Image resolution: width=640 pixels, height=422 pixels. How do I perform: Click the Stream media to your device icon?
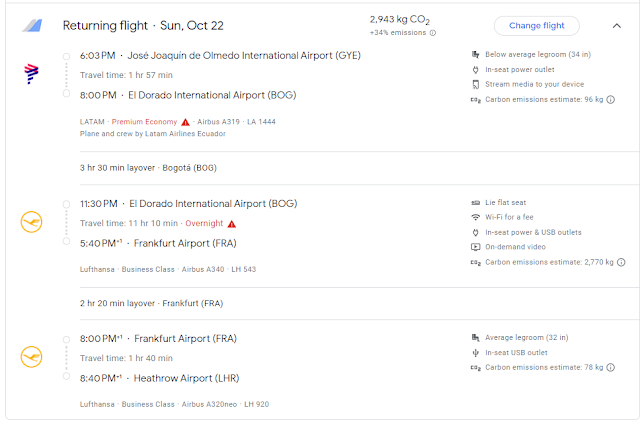[475, 84]
